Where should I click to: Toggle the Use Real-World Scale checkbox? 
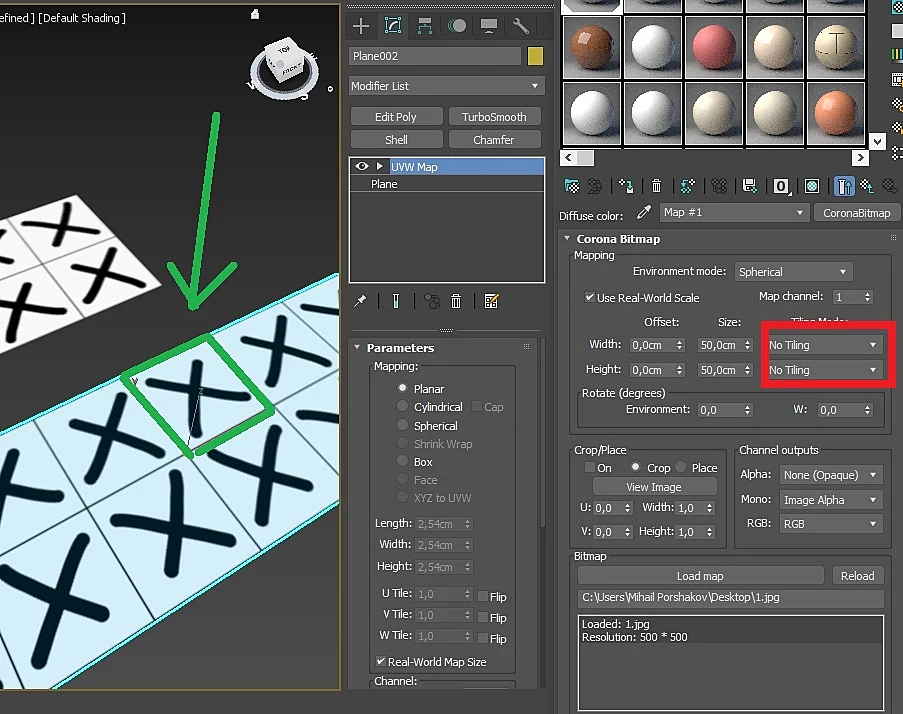590,297
